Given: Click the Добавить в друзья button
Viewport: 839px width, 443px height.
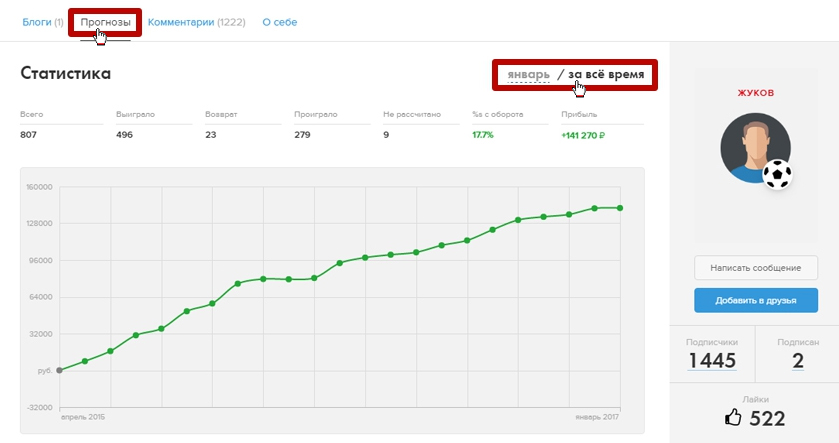Looking at the screenshot, I should point(756,300).
